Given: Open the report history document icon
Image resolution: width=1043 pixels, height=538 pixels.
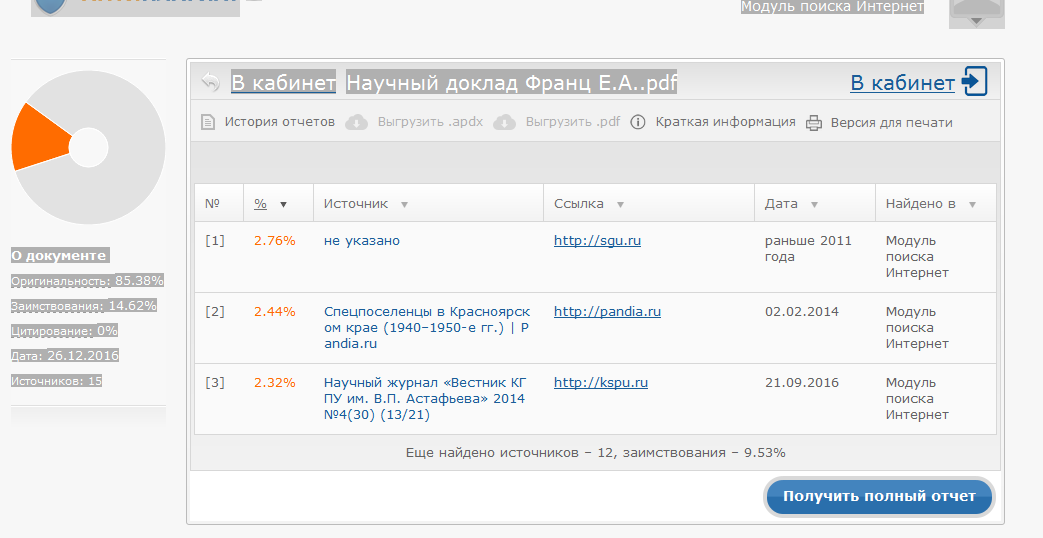Looking at the screenshot, I should click(208, 123).
